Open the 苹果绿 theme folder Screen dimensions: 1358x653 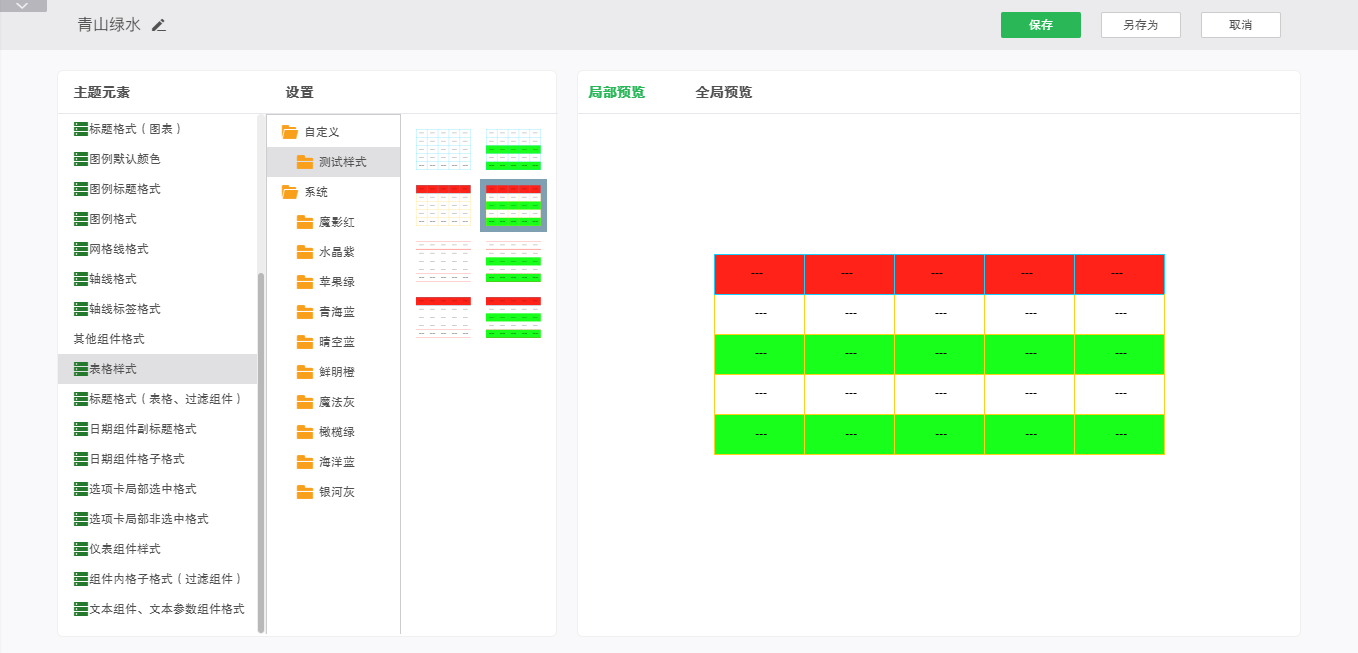click(305, 282)
